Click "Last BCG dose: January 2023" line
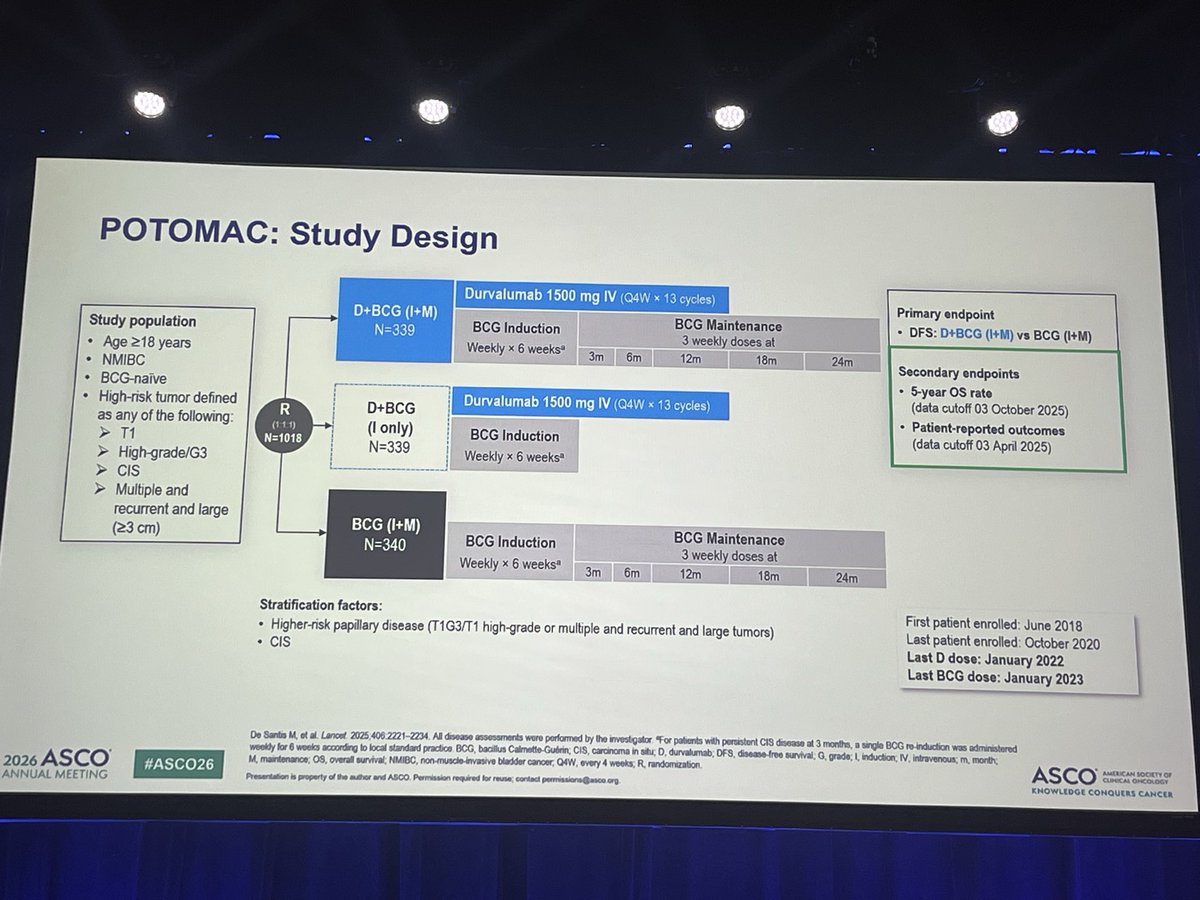The height and width of the screenshot is (900, 1200). coord(995,679)
